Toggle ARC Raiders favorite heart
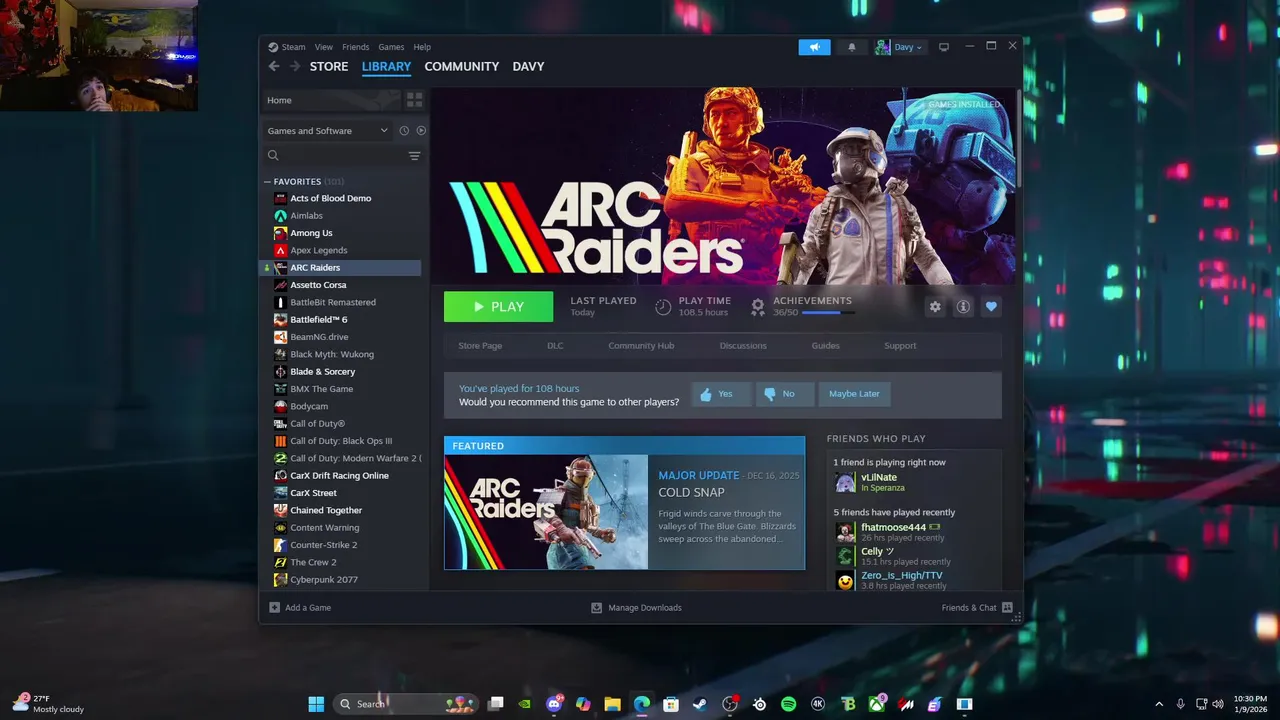The image size is (1280, 720). [x=991, y=307]
